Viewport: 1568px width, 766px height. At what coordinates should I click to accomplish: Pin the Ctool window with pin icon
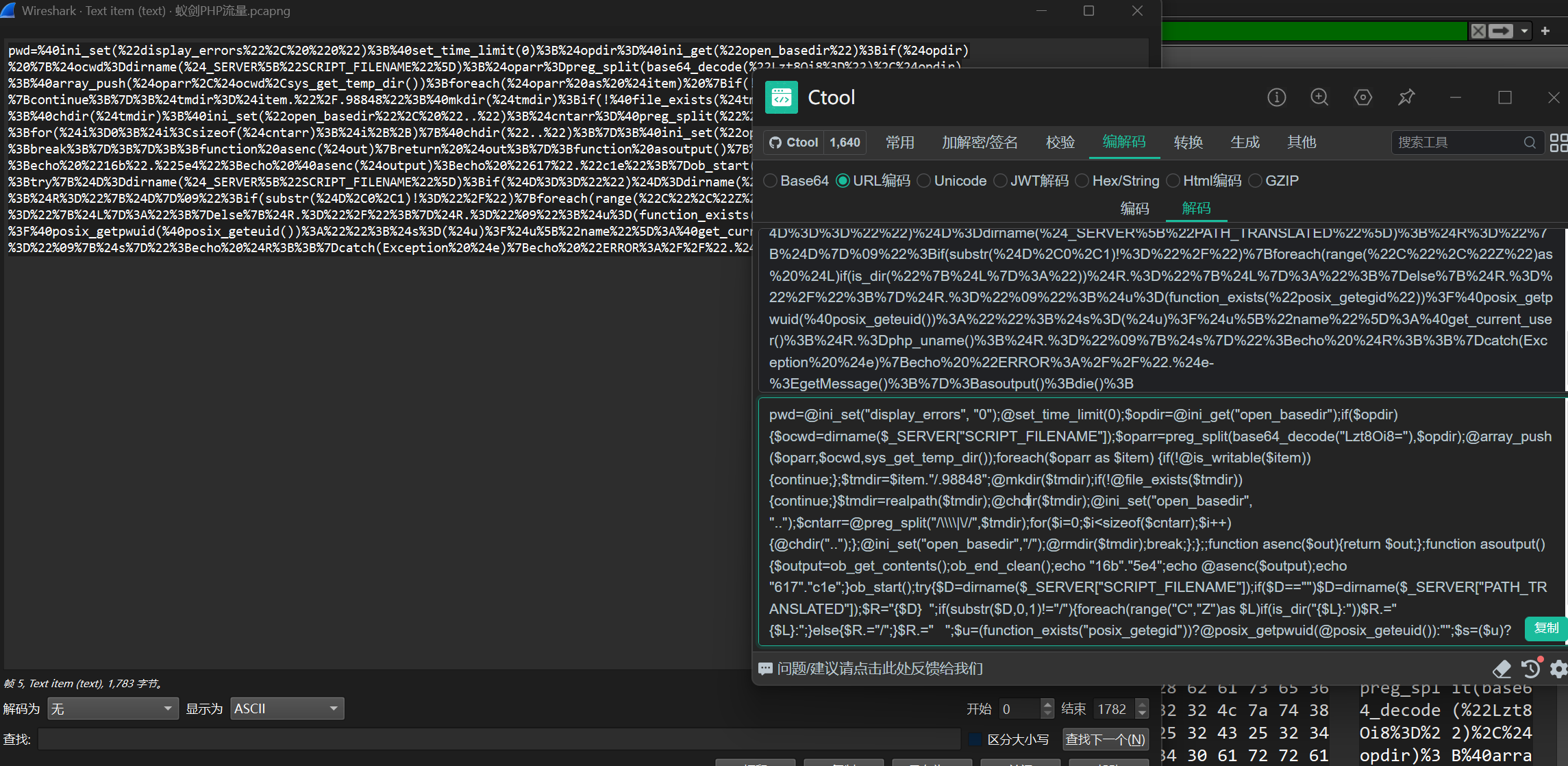click(1406, 97)
